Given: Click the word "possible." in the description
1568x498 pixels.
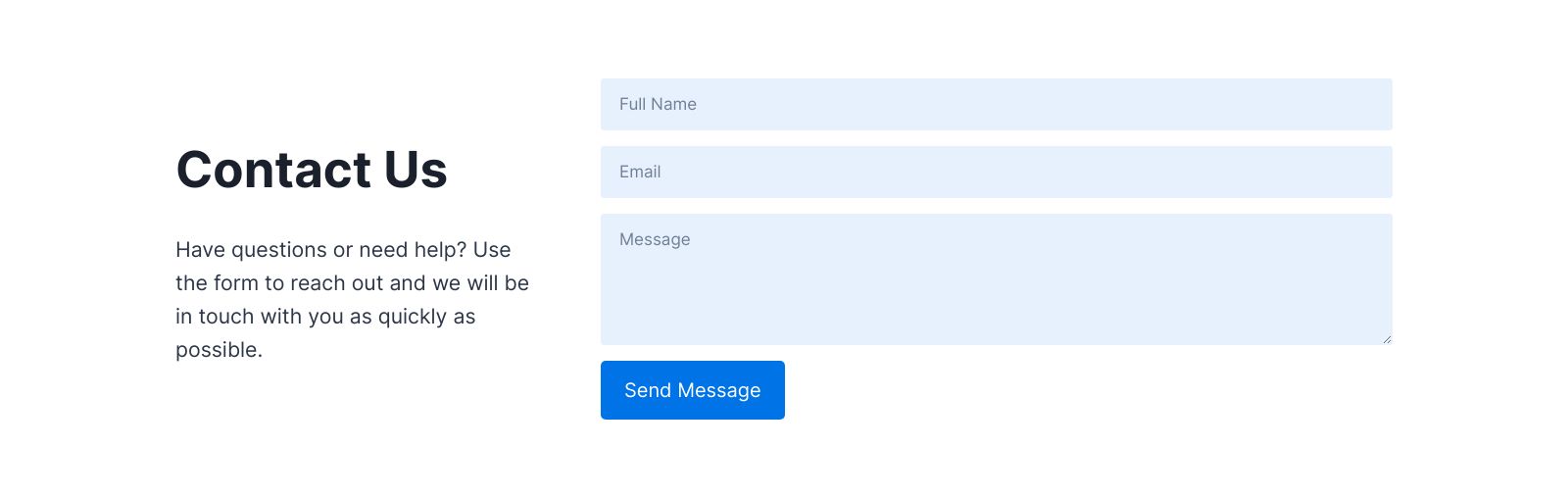Looking at the screenshot, I should (x=219, y=350).
